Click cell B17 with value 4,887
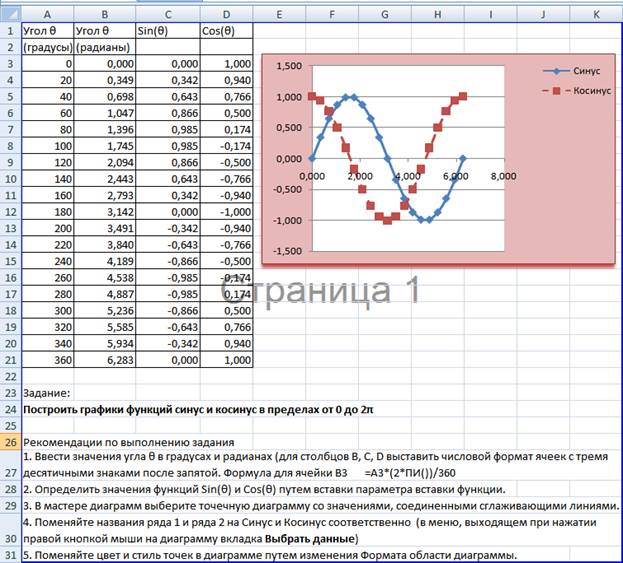 (105, 294)
